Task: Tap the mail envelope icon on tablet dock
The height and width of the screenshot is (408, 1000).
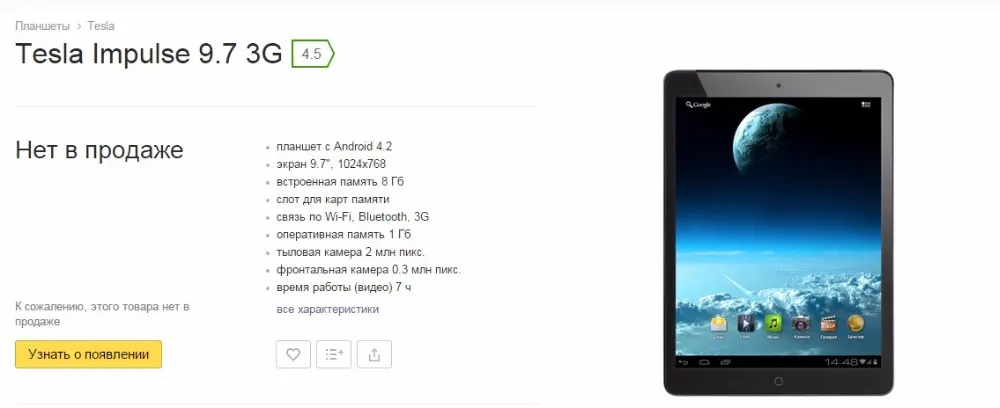Action: point(718,324)
